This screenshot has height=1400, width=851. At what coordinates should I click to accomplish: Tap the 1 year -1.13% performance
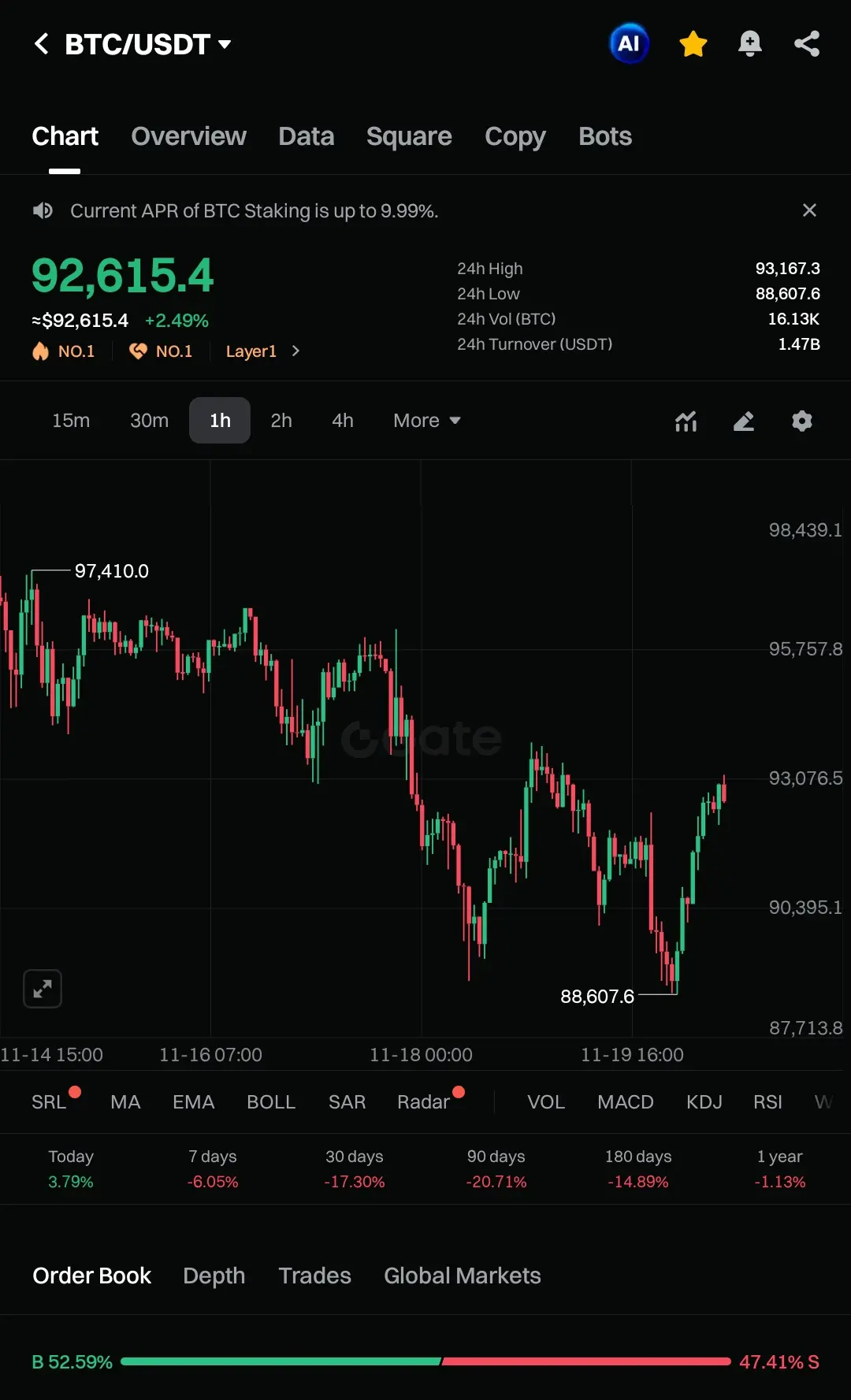point(780,1169)
